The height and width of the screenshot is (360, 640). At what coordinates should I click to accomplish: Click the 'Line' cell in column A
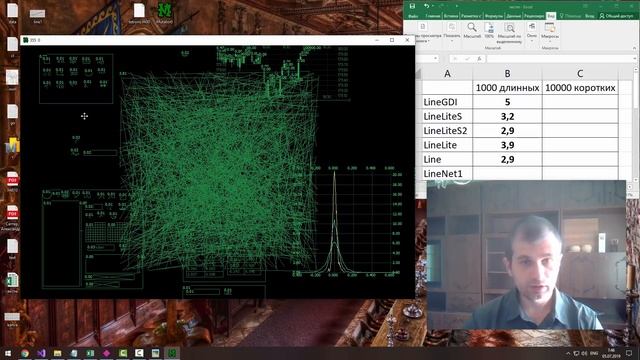[x=447, y=159]
